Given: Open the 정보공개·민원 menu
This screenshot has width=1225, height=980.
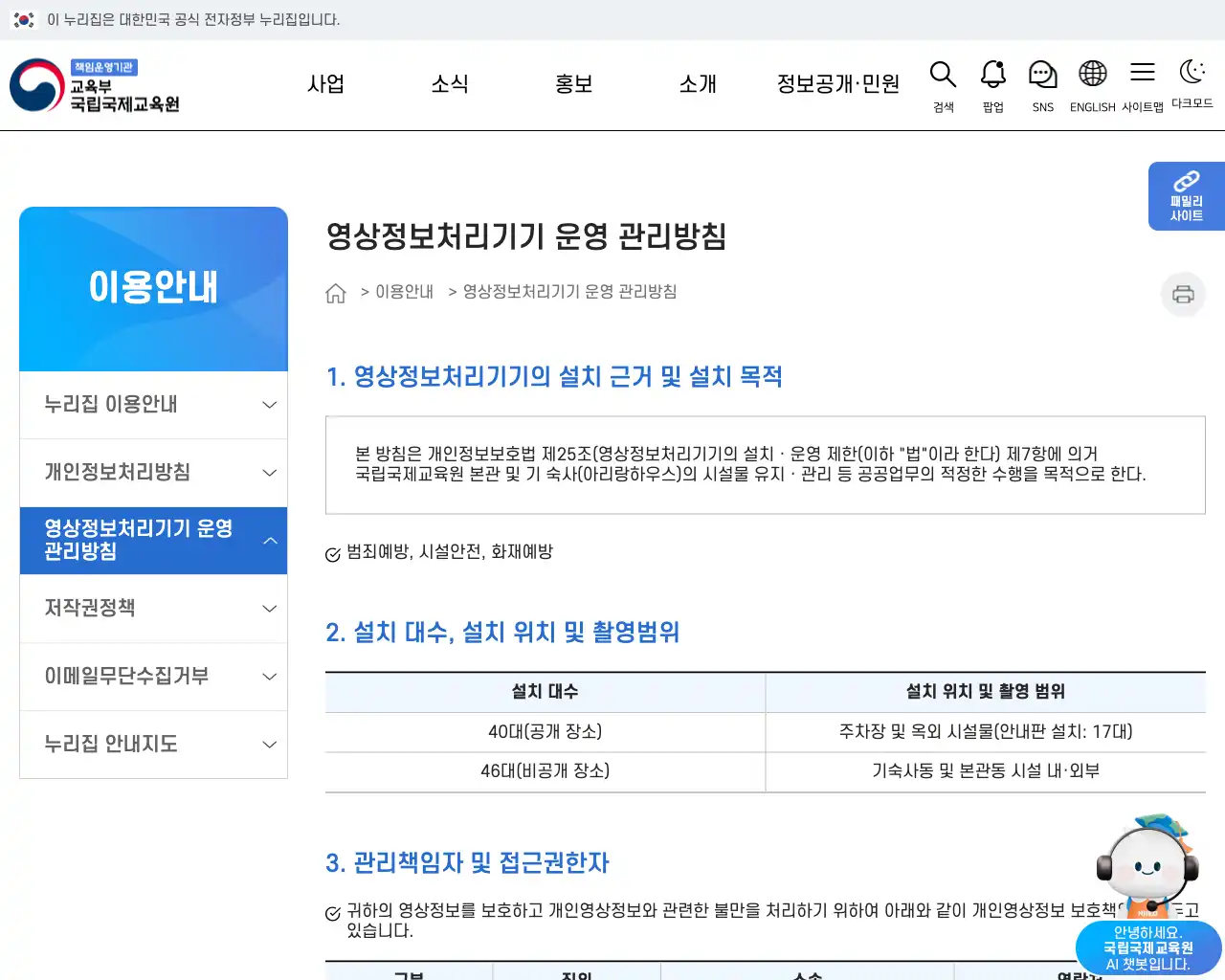Looking at the screenshot, I should click(838, 84).
